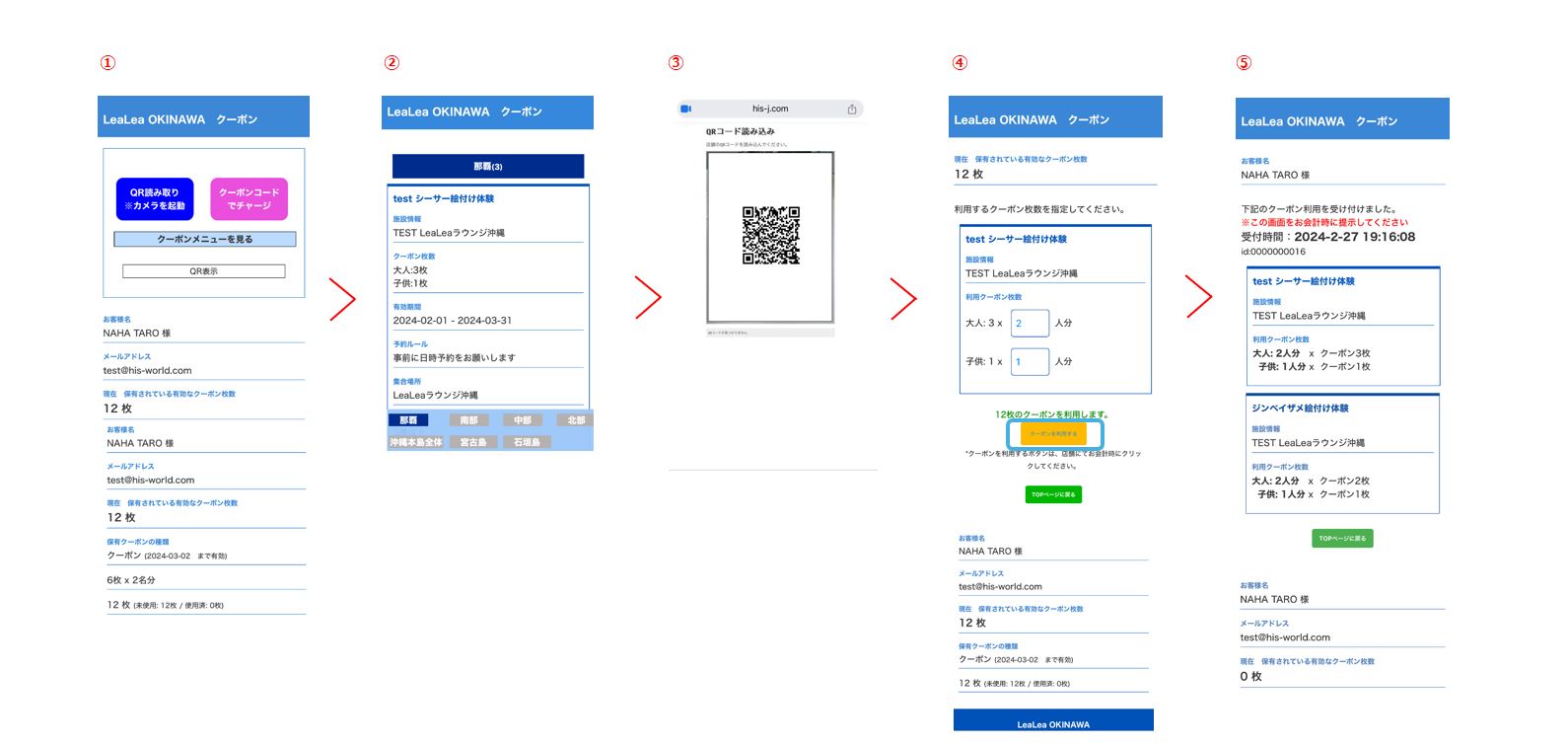Click the 事前に日時予約をお願いします rule text
Image resolution: width=1568 pixels, height=745 pixels.
click(454, 358)
